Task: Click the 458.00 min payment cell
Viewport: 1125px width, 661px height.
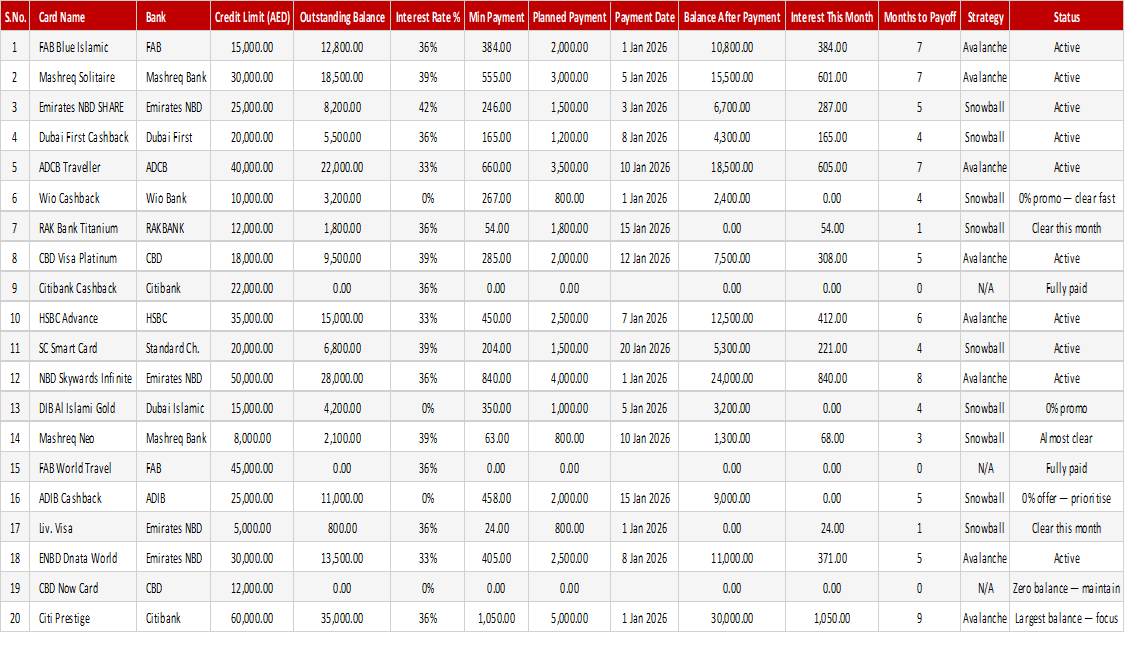Action: pos(496,498)
